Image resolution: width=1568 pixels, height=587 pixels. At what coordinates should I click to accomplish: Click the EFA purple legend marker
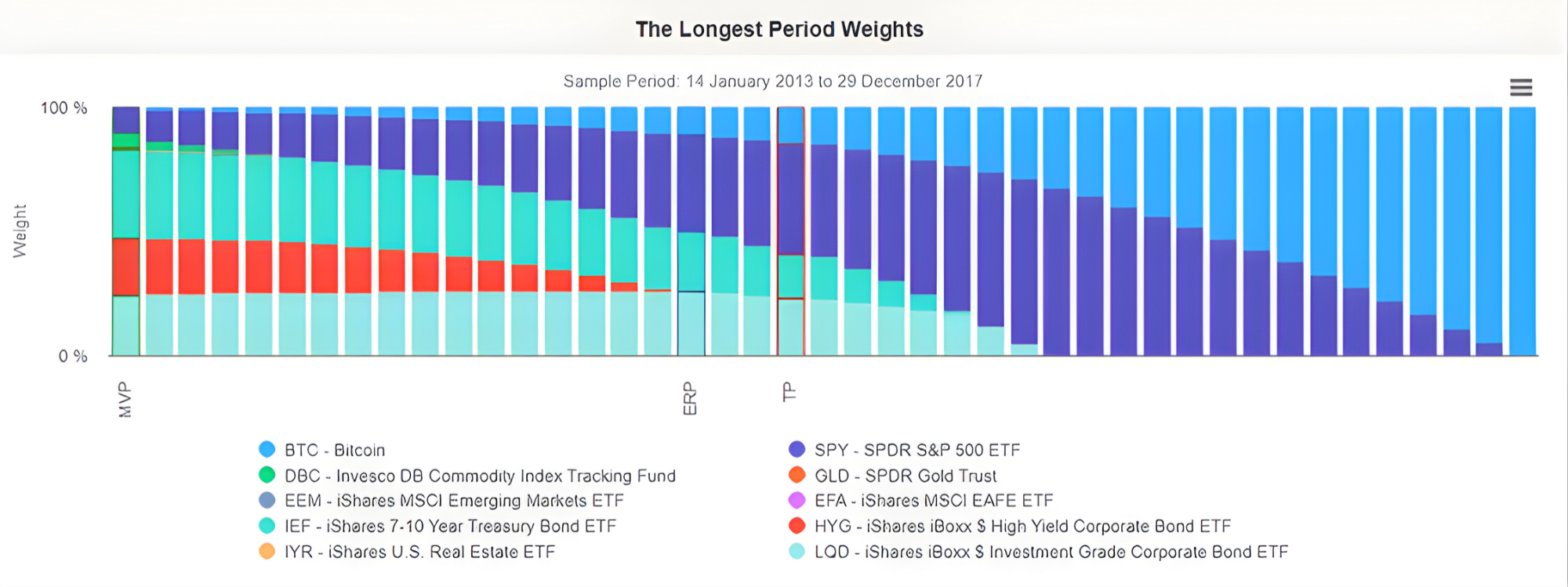tap(797, 500)
